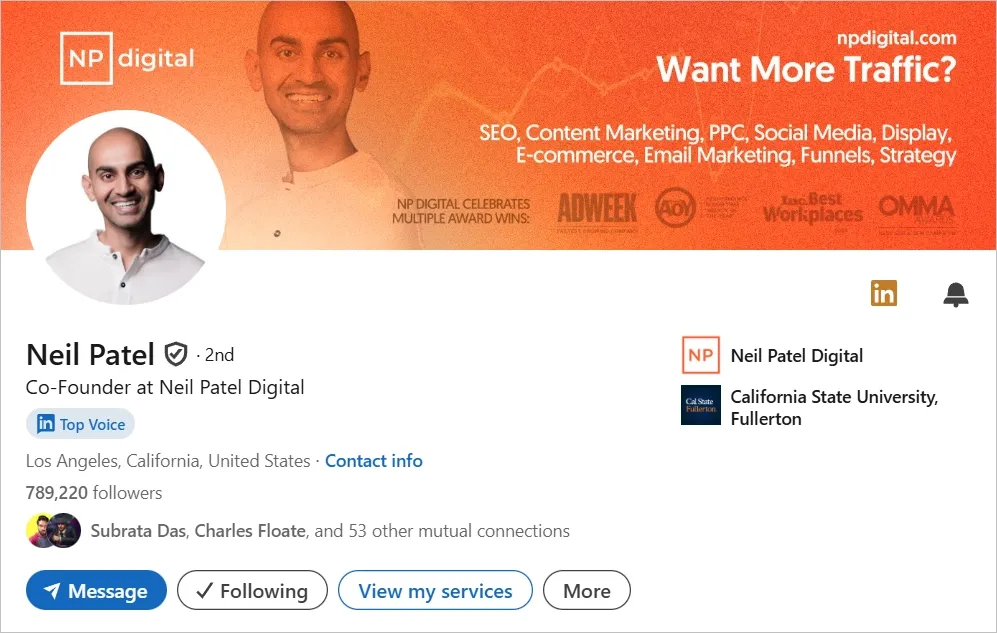This screenshot has width=997, height=633.
Task: Click the verified shield badge beside name
Action: [176, 354]
